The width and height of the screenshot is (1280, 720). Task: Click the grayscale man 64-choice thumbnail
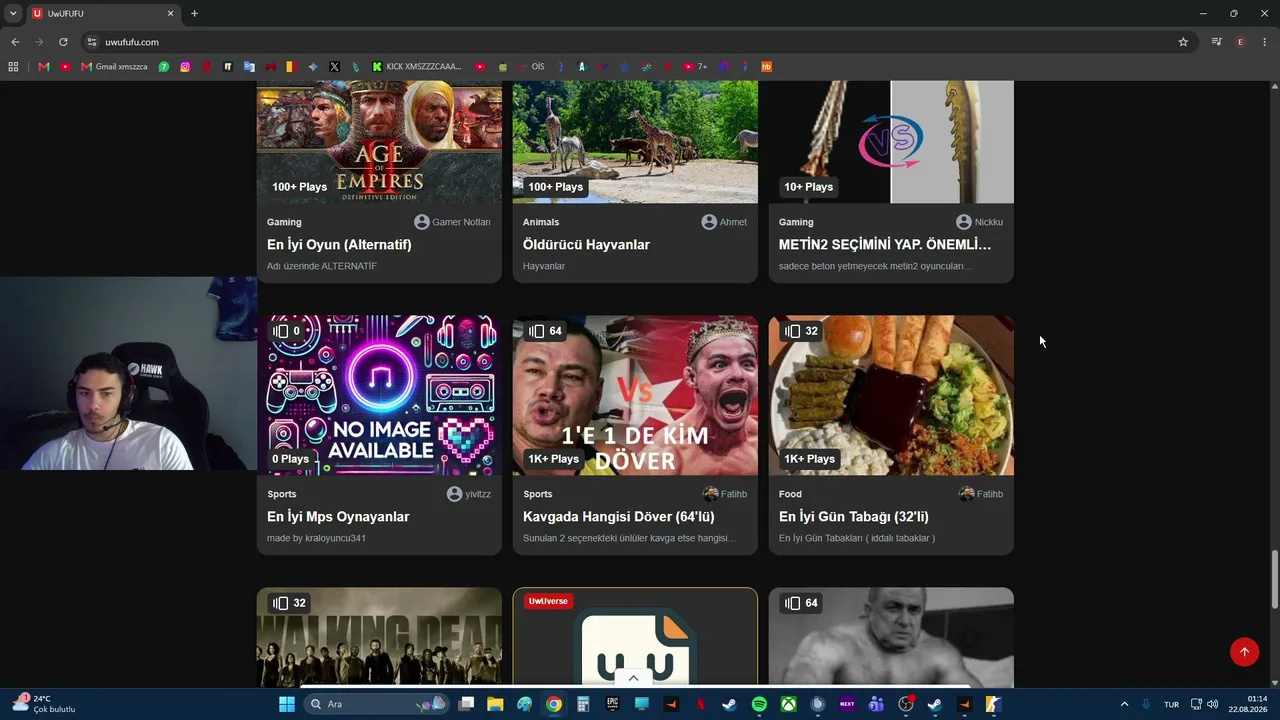pos(891,637)
